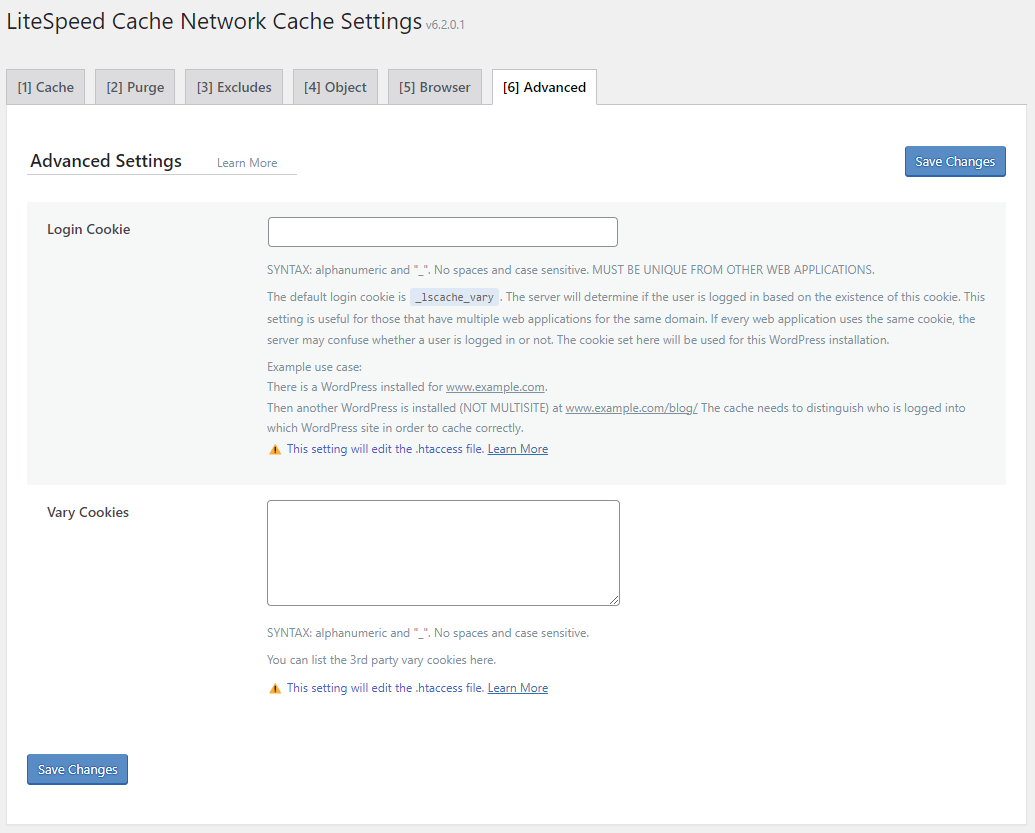Click the Advanced Settings heading

[x=106, y=161]
